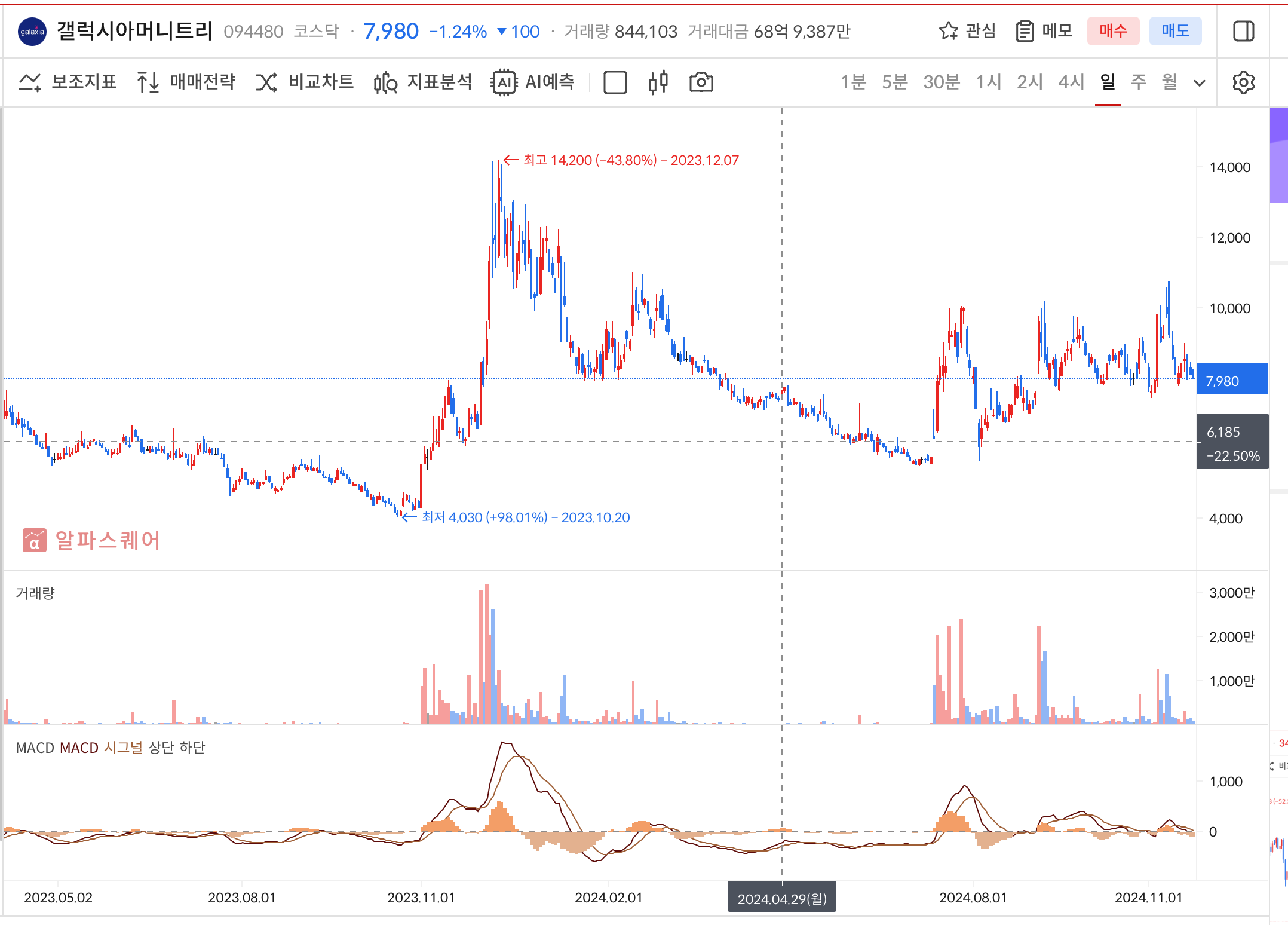Click the 하단 legend label
1288x925 pixels.
192,748
